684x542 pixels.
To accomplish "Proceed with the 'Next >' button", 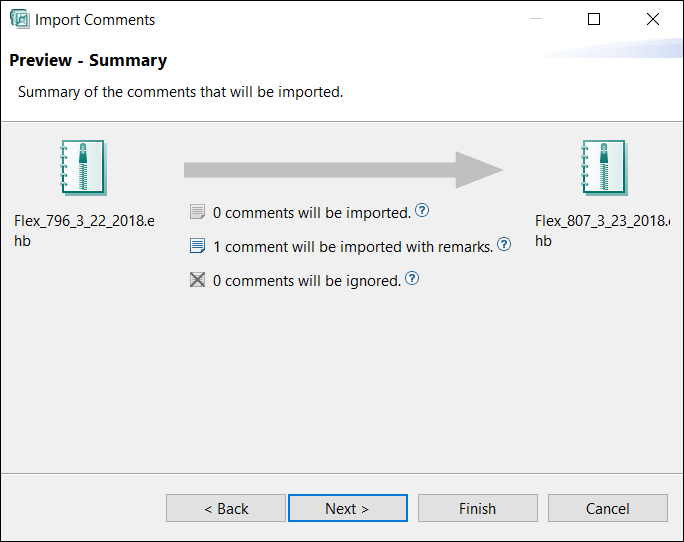I will (x=347, y=508).
